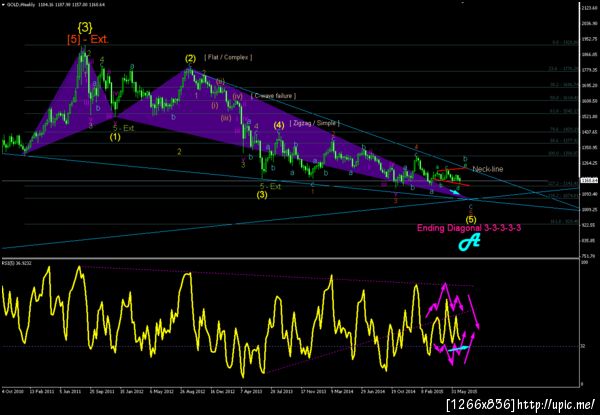The image size is (600, 415).
Task: Click the RSI(5) indicator label
Action: click(14, 263)
